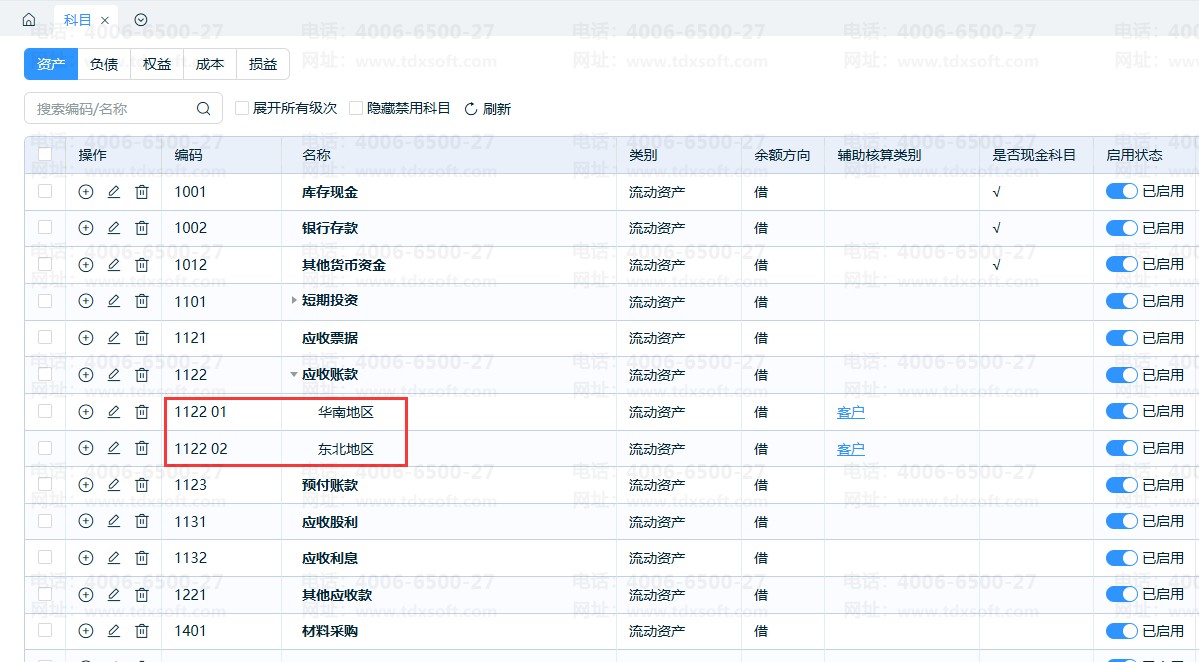Tick the row checkbox for 1121 应收票据
The image size is (1199, 662).
pos(45,337)
